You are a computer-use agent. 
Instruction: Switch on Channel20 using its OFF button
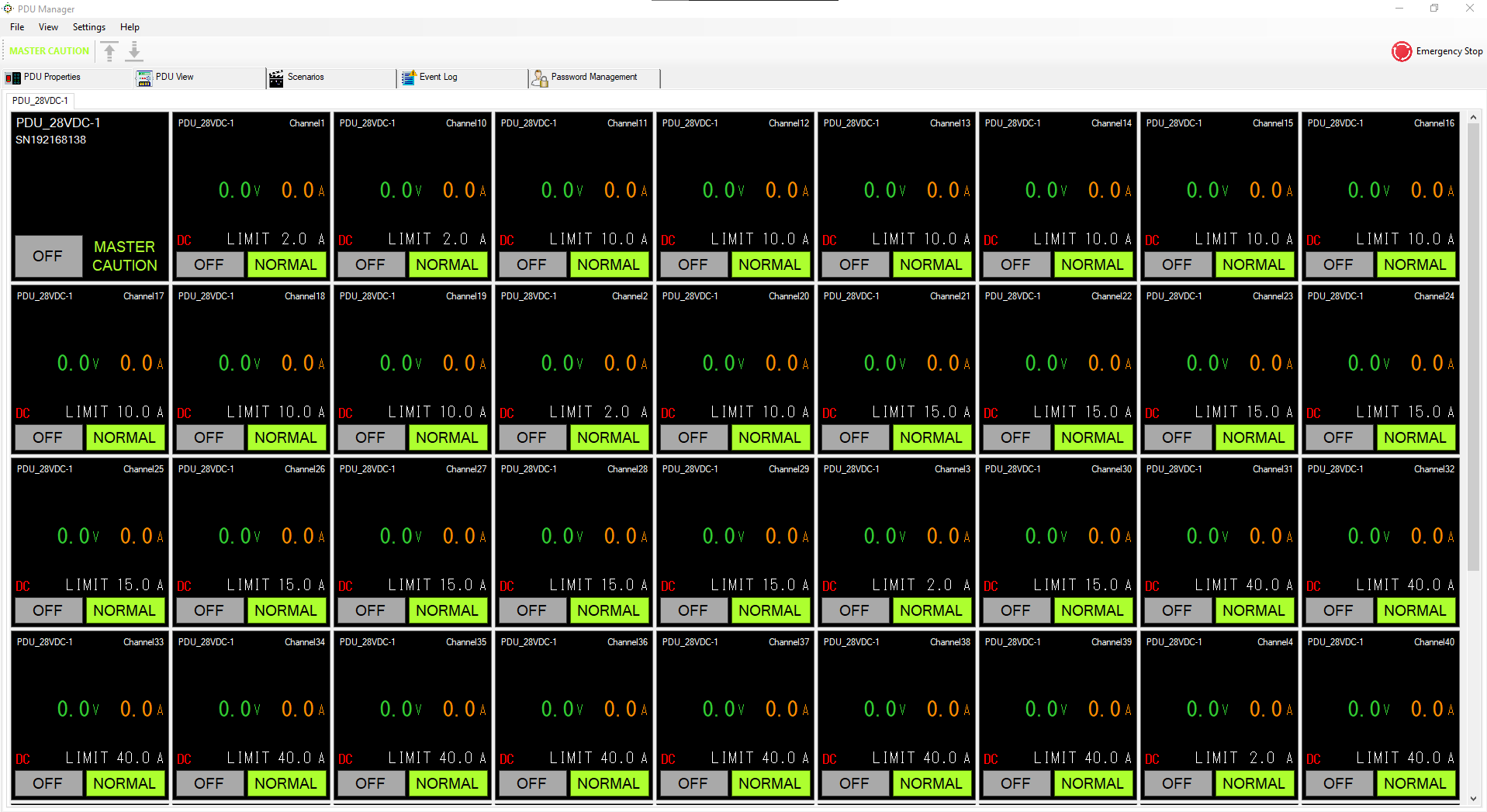point(693,437)
